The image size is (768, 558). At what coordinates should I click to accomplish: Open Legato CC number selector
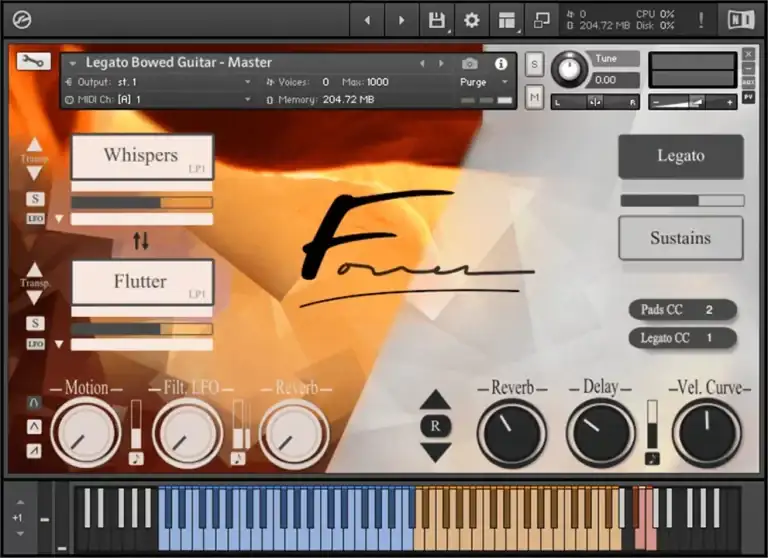(x=709, y=338)
